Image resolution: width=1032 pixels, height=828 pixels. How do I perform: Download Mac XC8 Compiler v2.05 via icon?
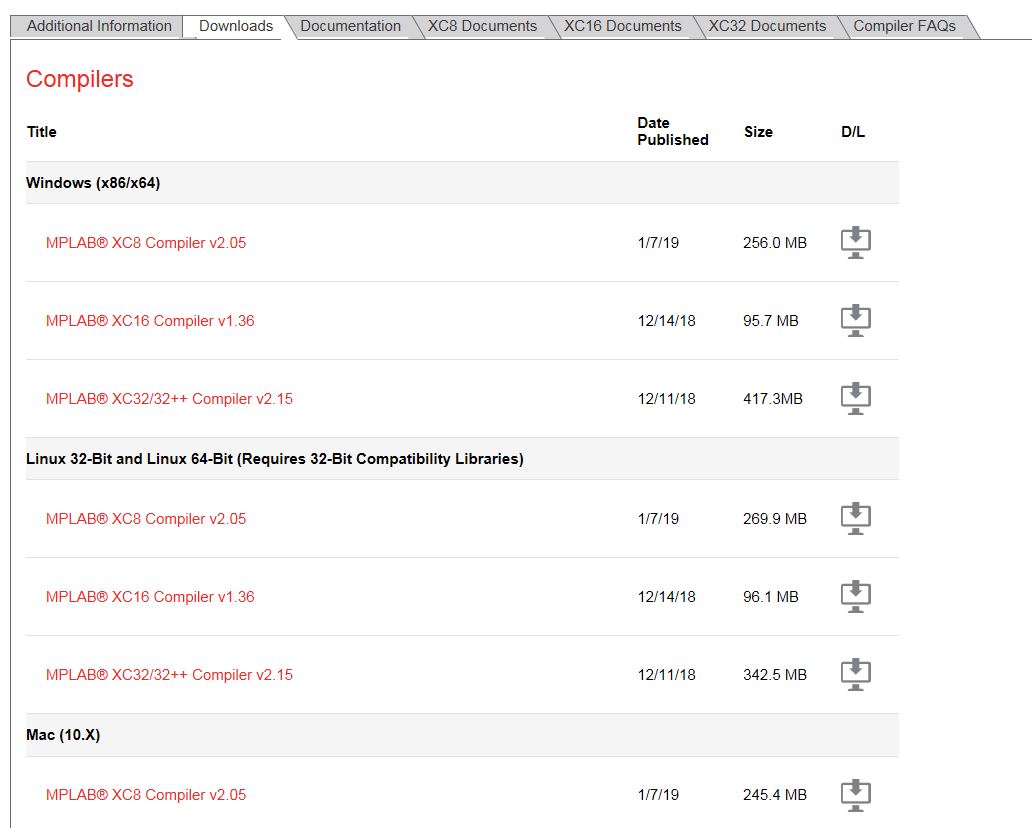[x=856, y=795]
